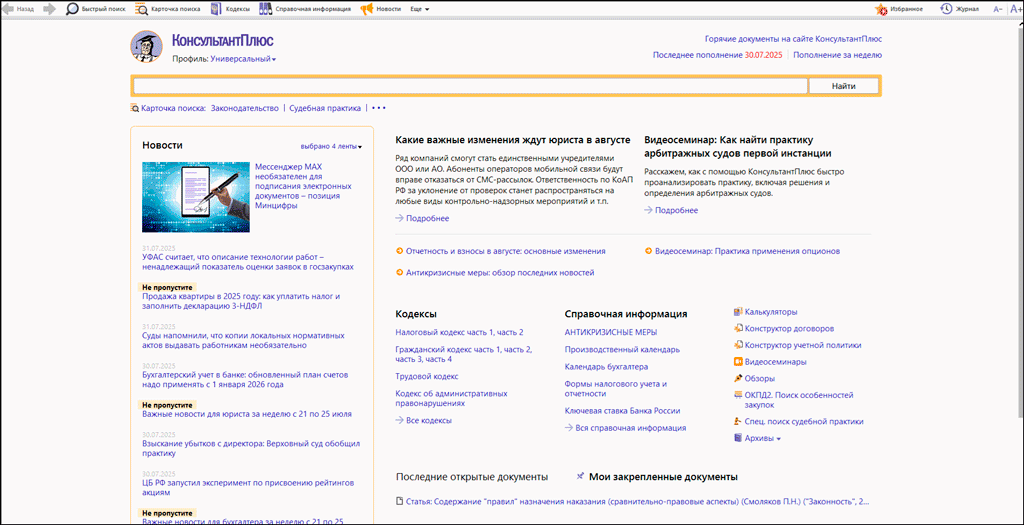Click Карточка поиска icon below search field

(135, 108)
